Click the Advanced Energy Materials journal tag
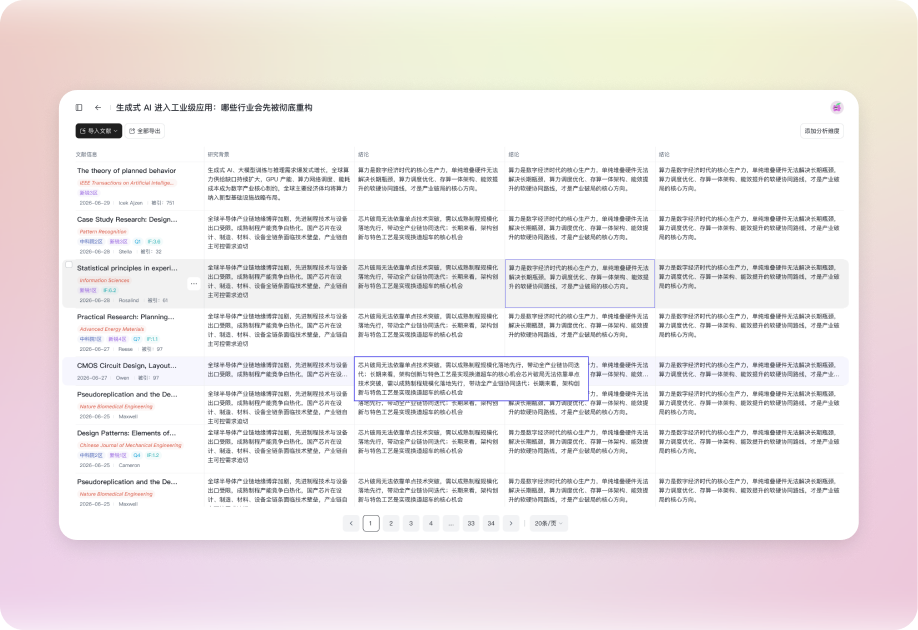The width and height of the screenshot is (918, 630). click(112, 329)
